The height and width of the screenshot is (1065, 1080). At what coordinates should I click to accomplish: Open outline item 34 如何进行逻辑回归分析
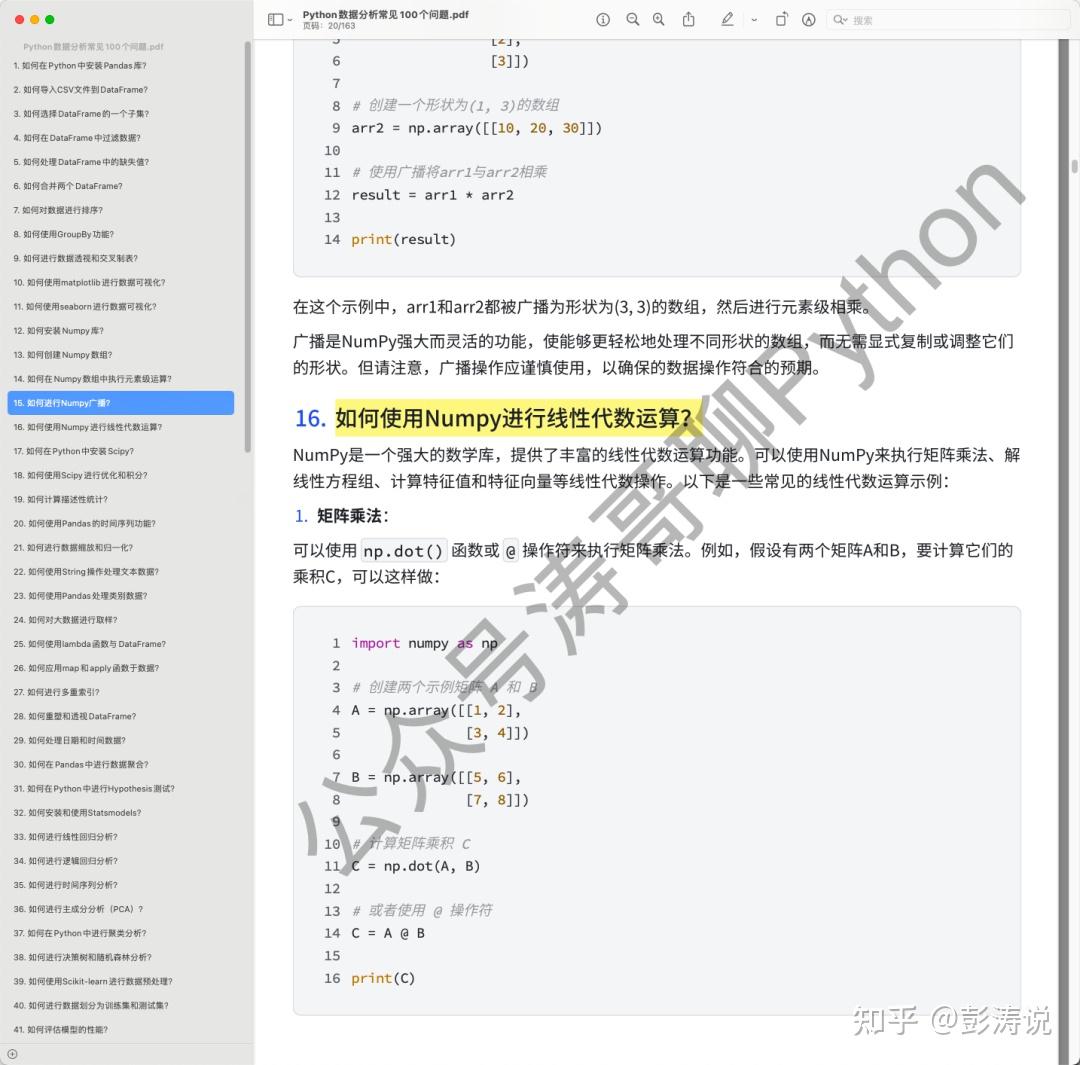65,861
